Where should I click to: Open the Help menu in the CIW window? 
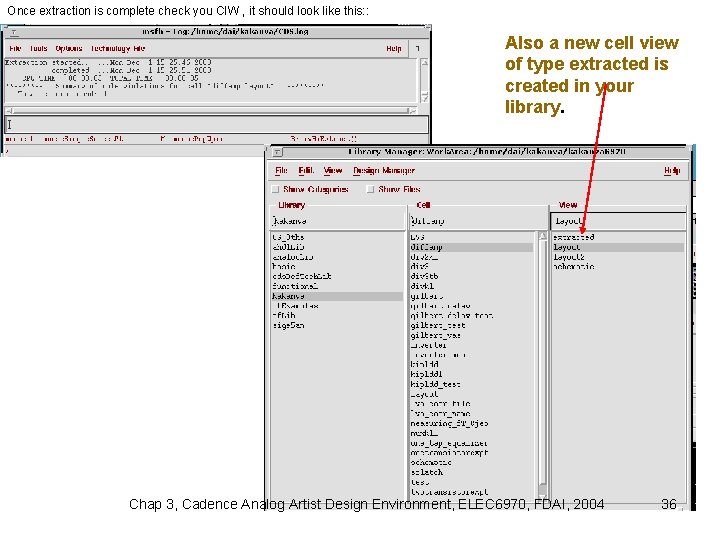click(x=394, y=48)
